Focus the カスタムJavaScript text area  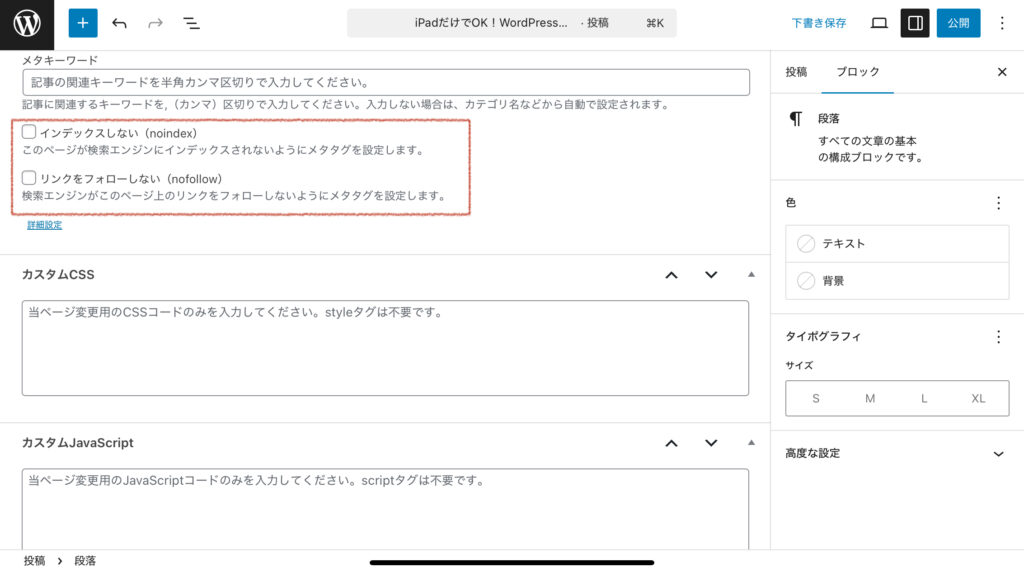(385, 509)
